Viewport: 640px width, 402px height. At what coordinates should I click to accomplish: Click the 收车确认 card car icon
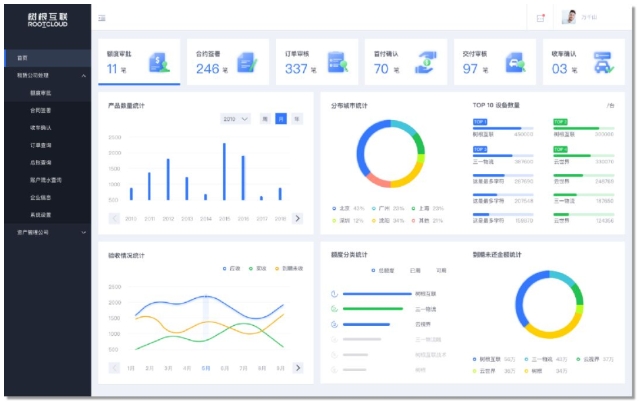(x=604, y=64)
